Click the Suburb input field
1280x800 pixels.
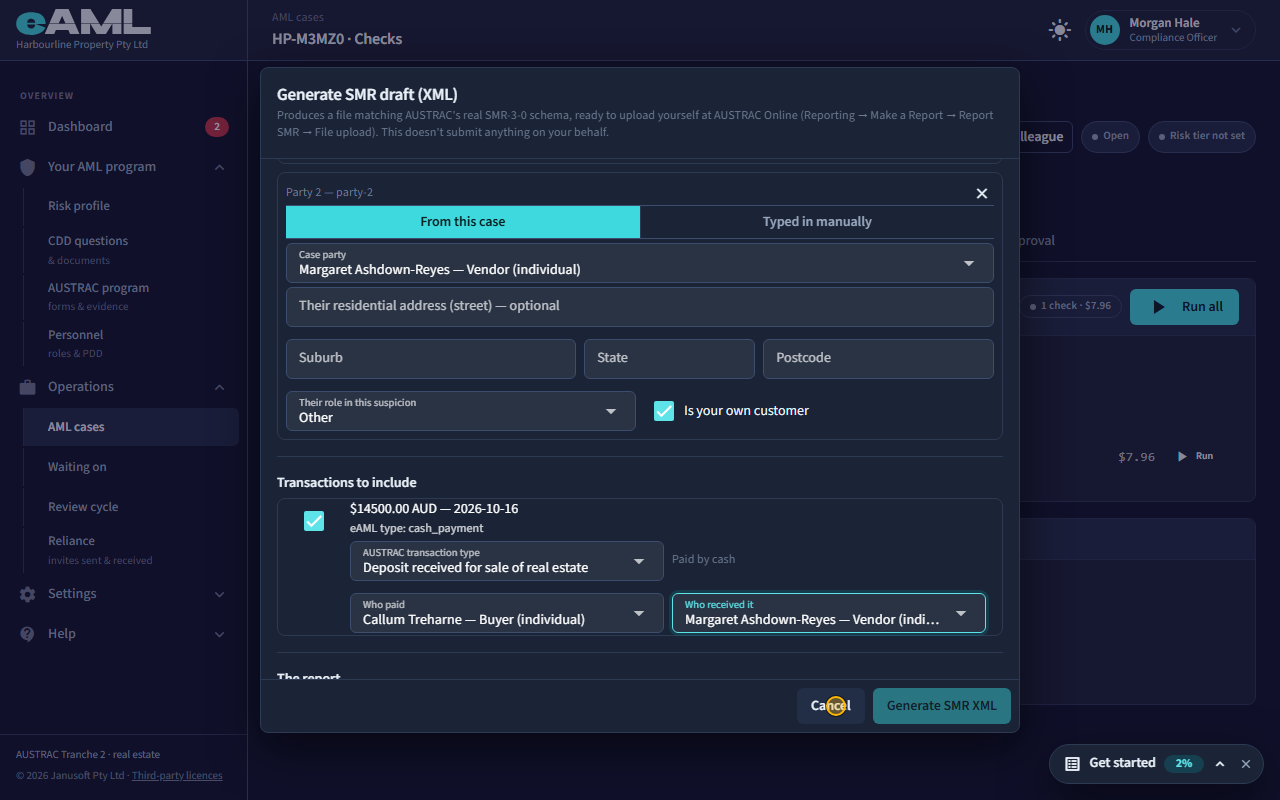click(431, 359)
